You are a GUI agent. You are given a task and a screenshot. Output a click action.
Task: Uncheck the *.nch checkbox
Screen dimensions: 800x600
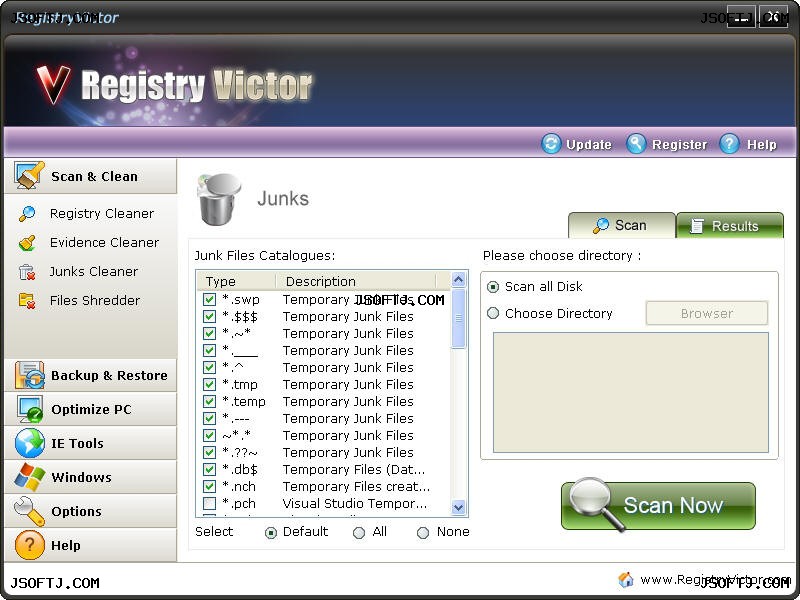point(209,486)
